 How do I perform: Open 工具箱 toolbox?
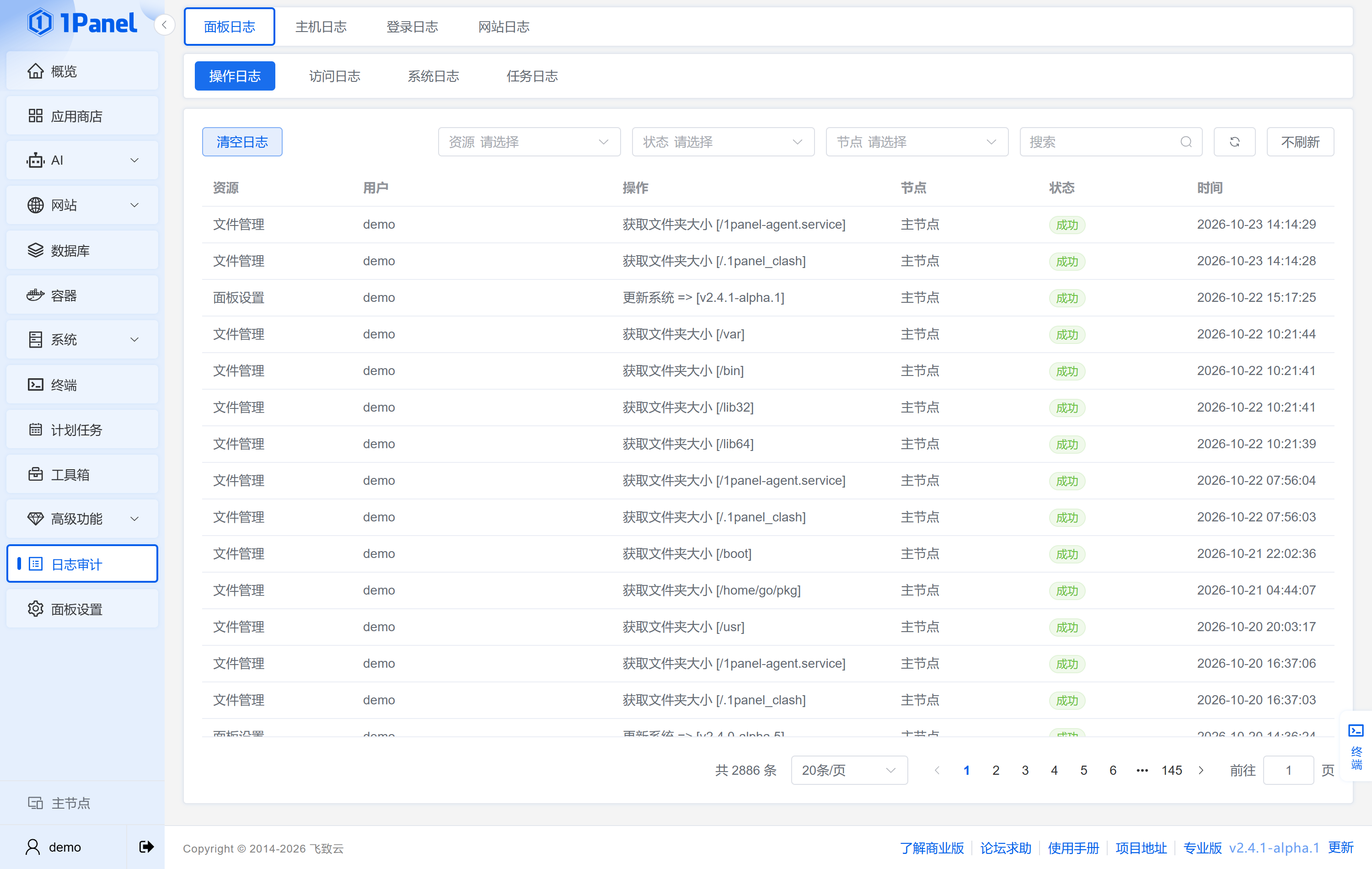pyautogui.click(x=82, y=474)
